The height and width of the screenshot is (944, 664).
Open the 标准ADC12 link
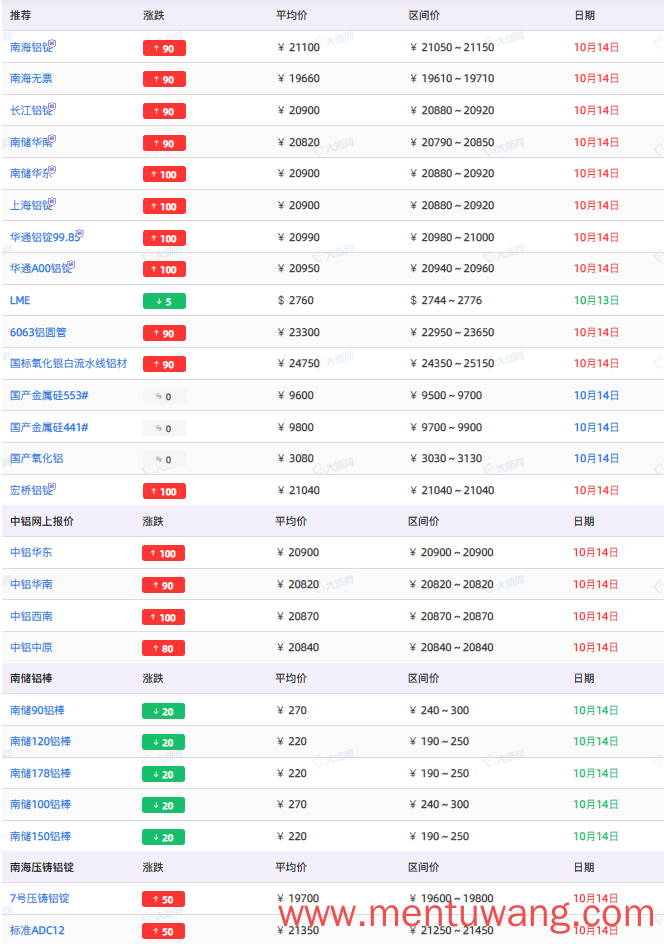click(x=37, y=931)
